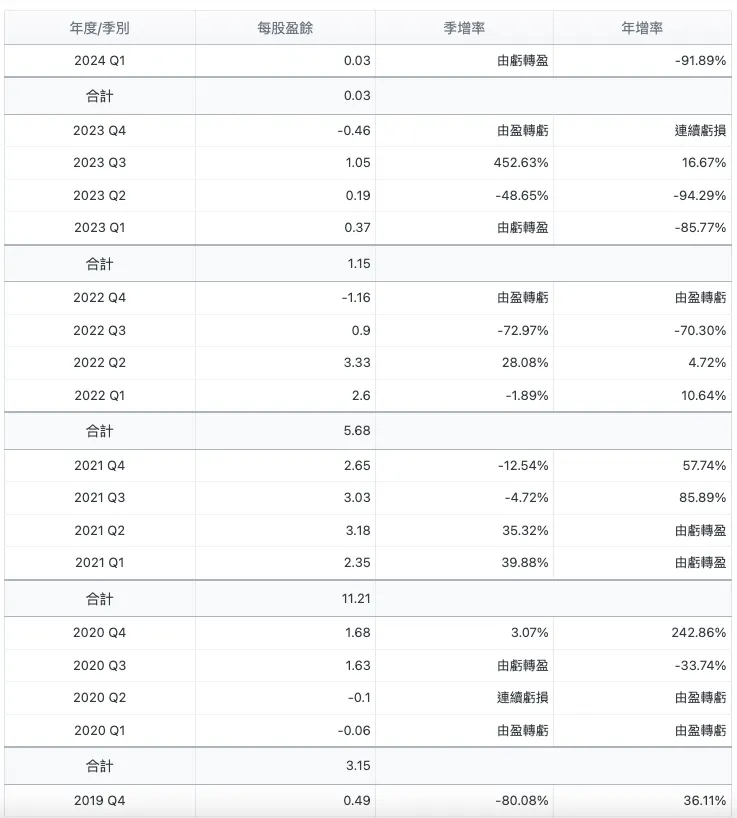Viewport: 737px width, 818px height.
Task: Click the 年度/季別 column header
Action: [99, 28]
